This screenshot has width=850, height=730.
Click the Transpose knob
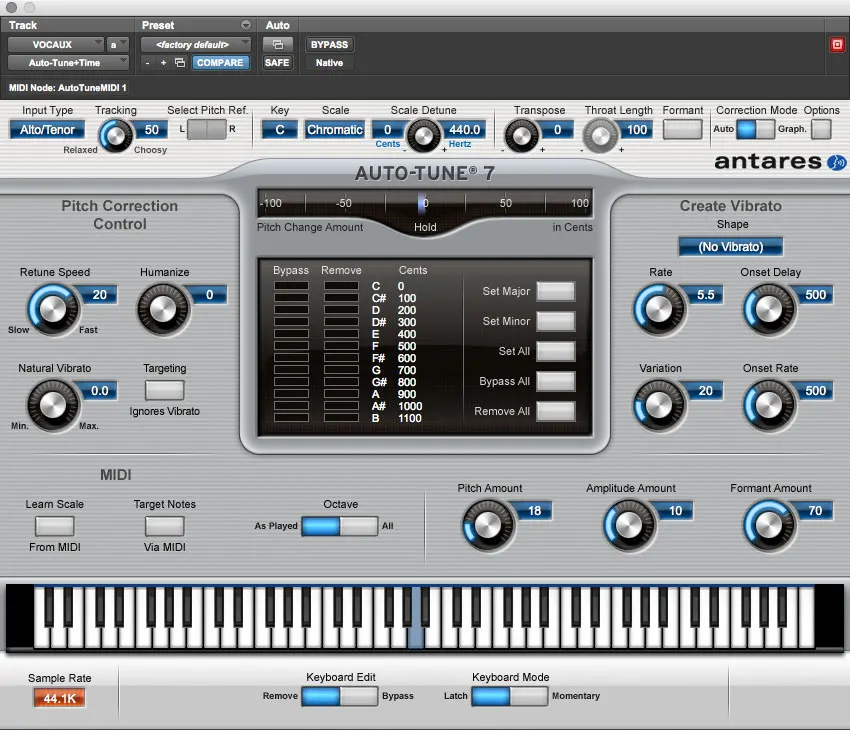click(x=521, y=135)
